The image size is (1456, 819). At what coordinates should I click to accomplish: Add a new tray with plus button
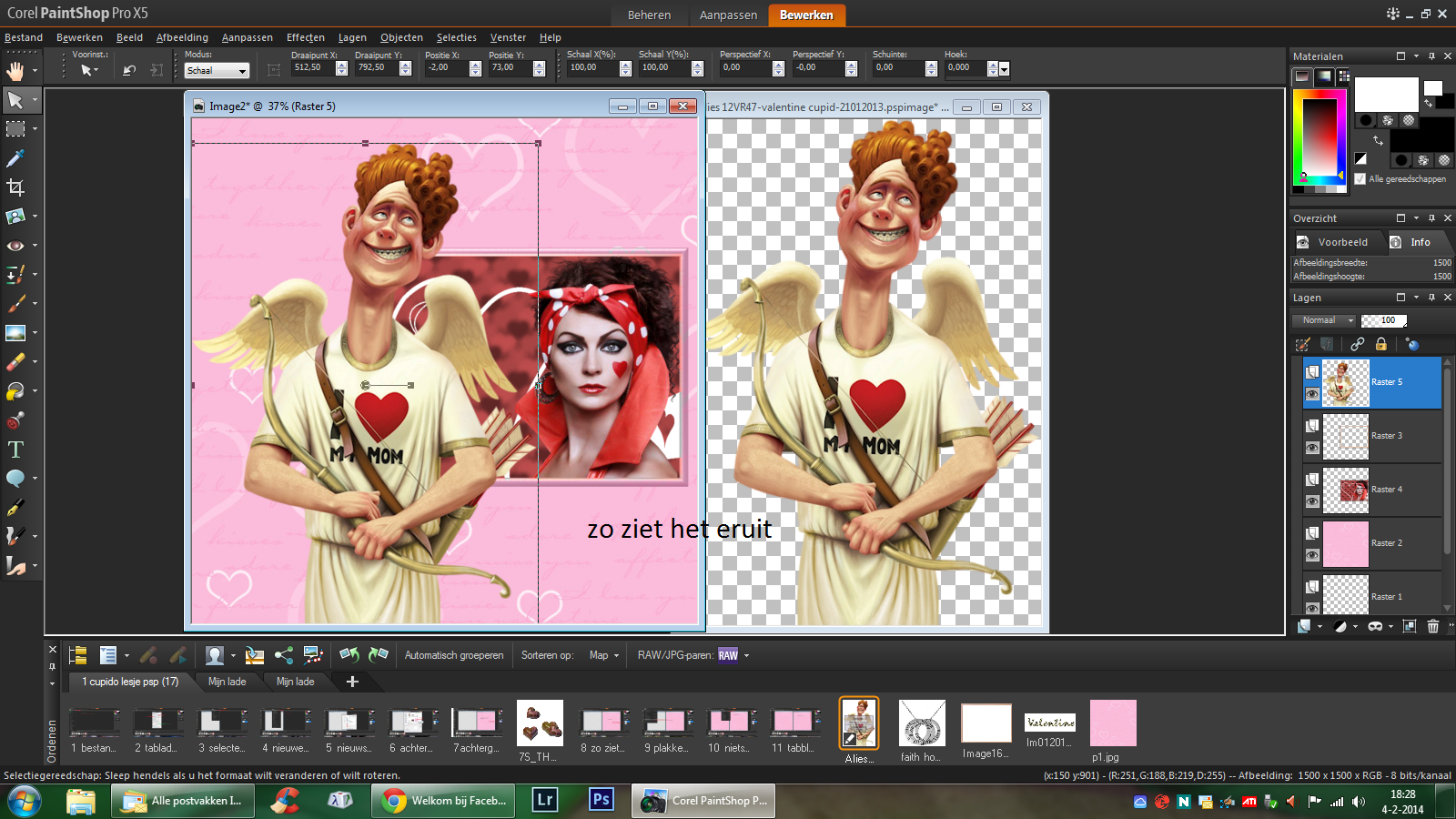click(x=352, y=682)
